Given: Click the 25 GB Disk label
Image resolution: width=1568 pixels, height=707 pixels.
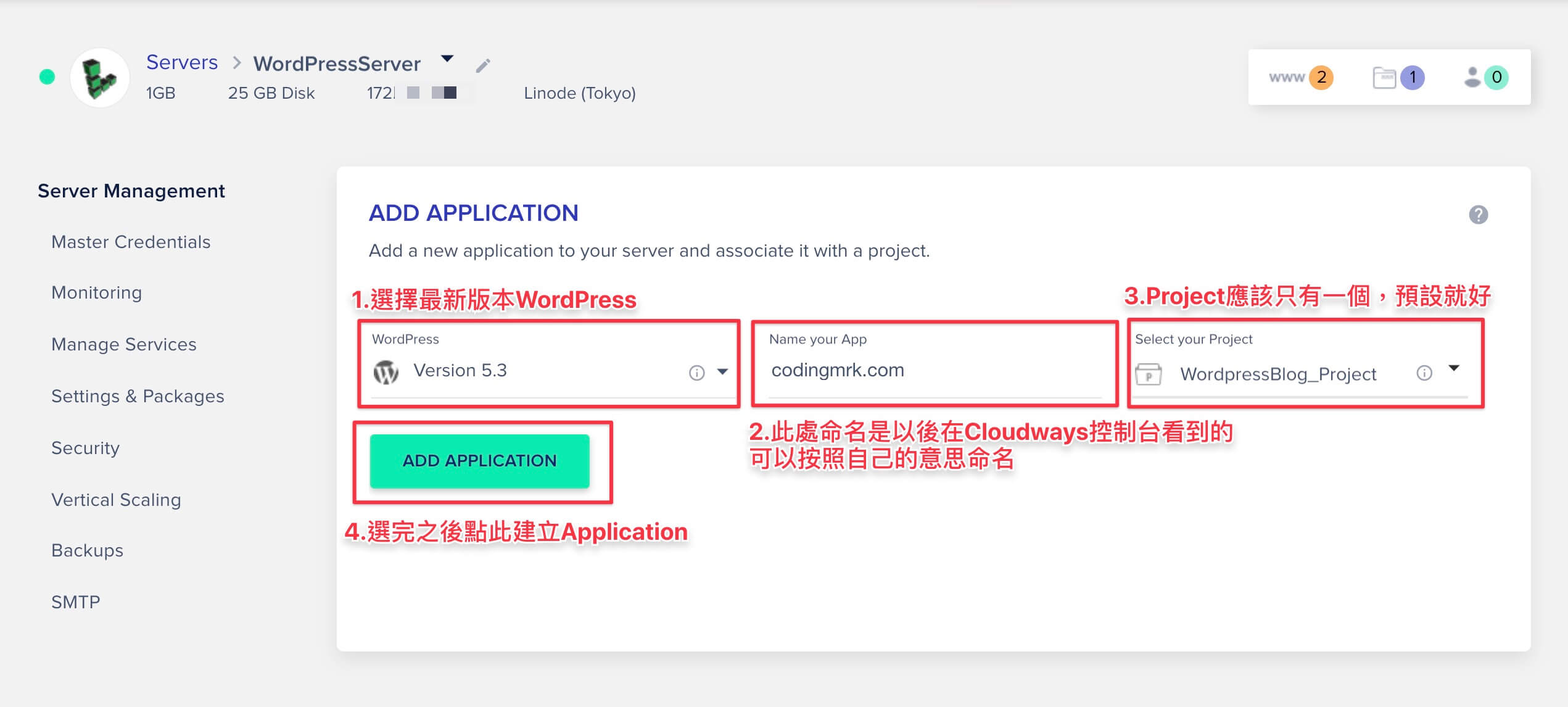Looking at the screenshot, I should pos(271,93).
